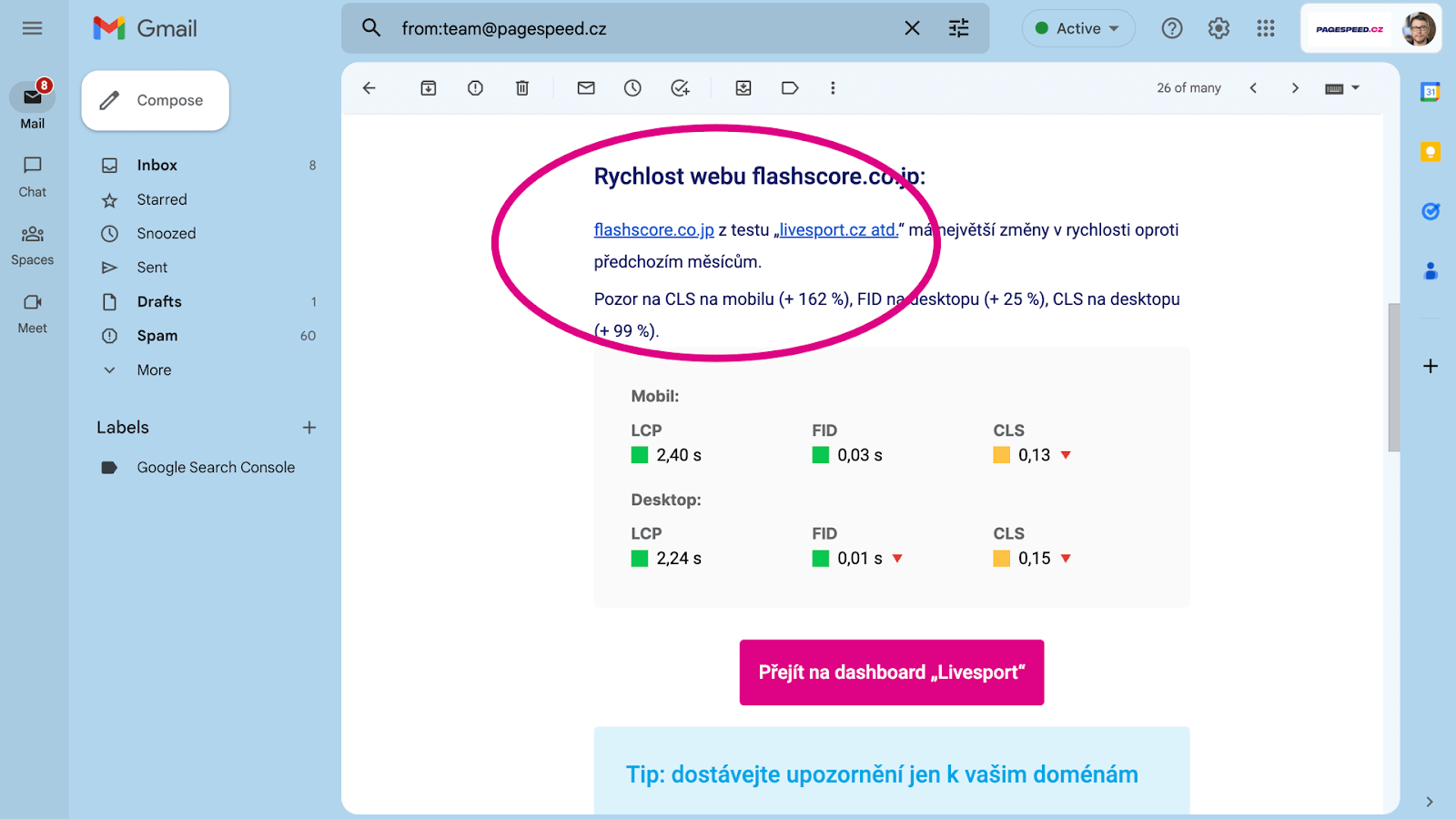This screenshot has width=1456, height=819.
Task: Apply a label to the email
Action: (x=789, y=87)
